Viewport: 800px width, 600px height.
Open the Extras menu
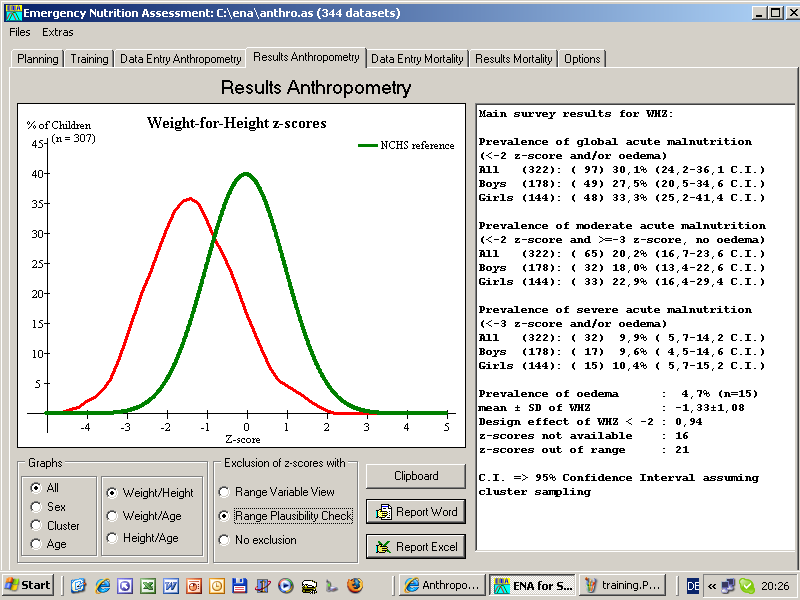coord(57,32)
